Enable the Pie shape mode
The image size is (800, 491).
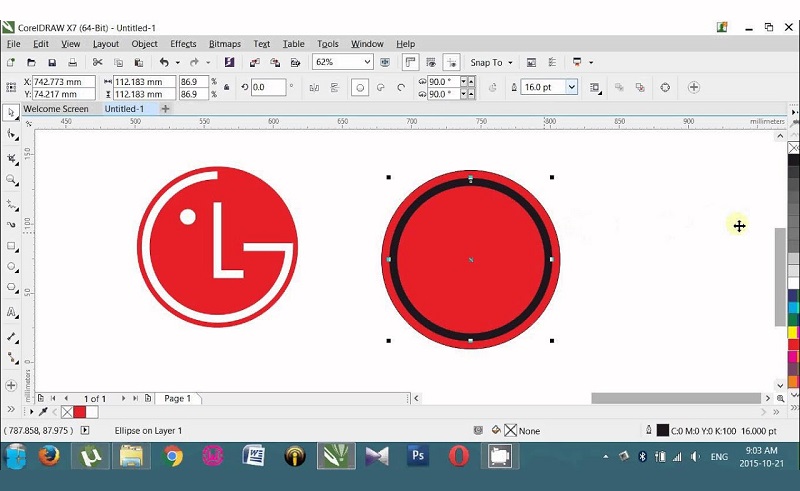[381, 88]
